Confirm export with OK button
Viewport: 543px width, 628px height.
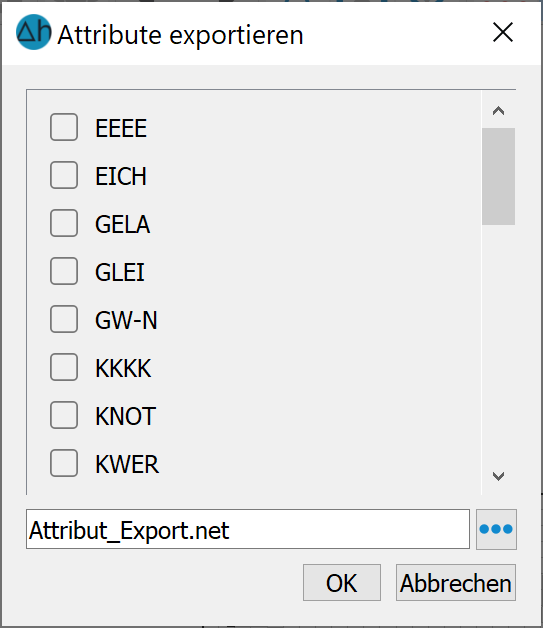coord(342,583)
